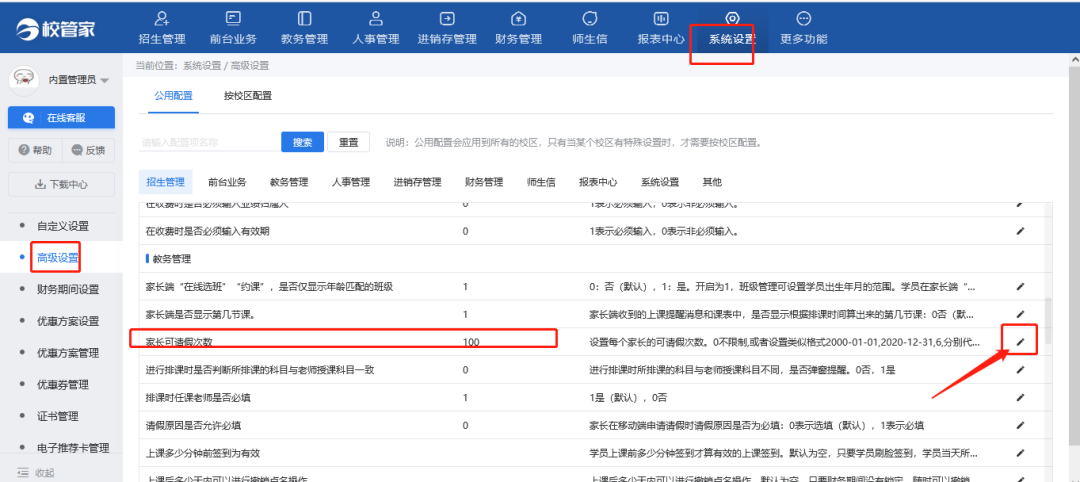This screenshot has width=1080, height=482.
Task: Select the 财务管理 category tab in settings
Action: click(x=484, y=182)
